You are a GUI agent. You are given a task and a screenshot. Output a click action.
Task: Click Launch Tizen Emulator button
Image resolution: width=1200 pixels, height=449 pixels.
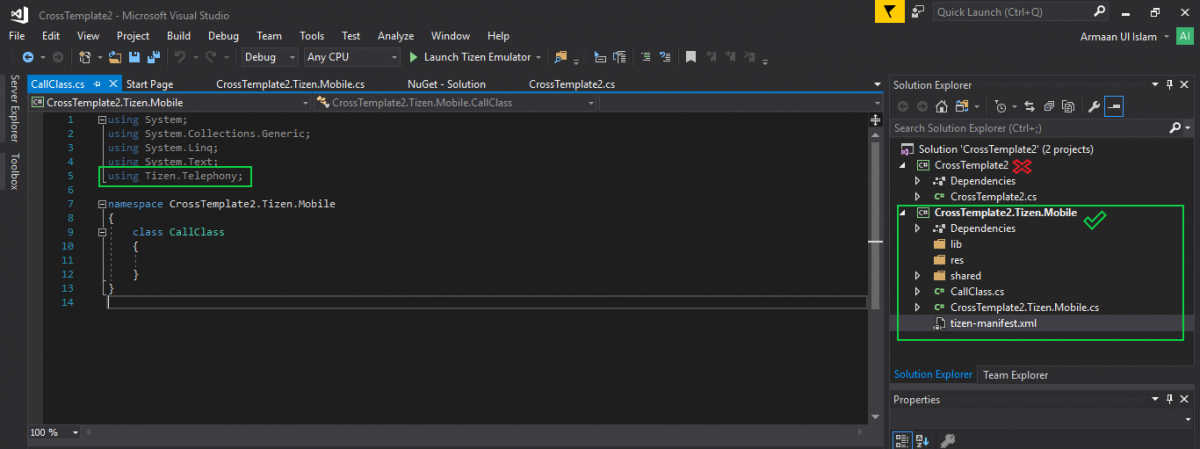point(468,57)
